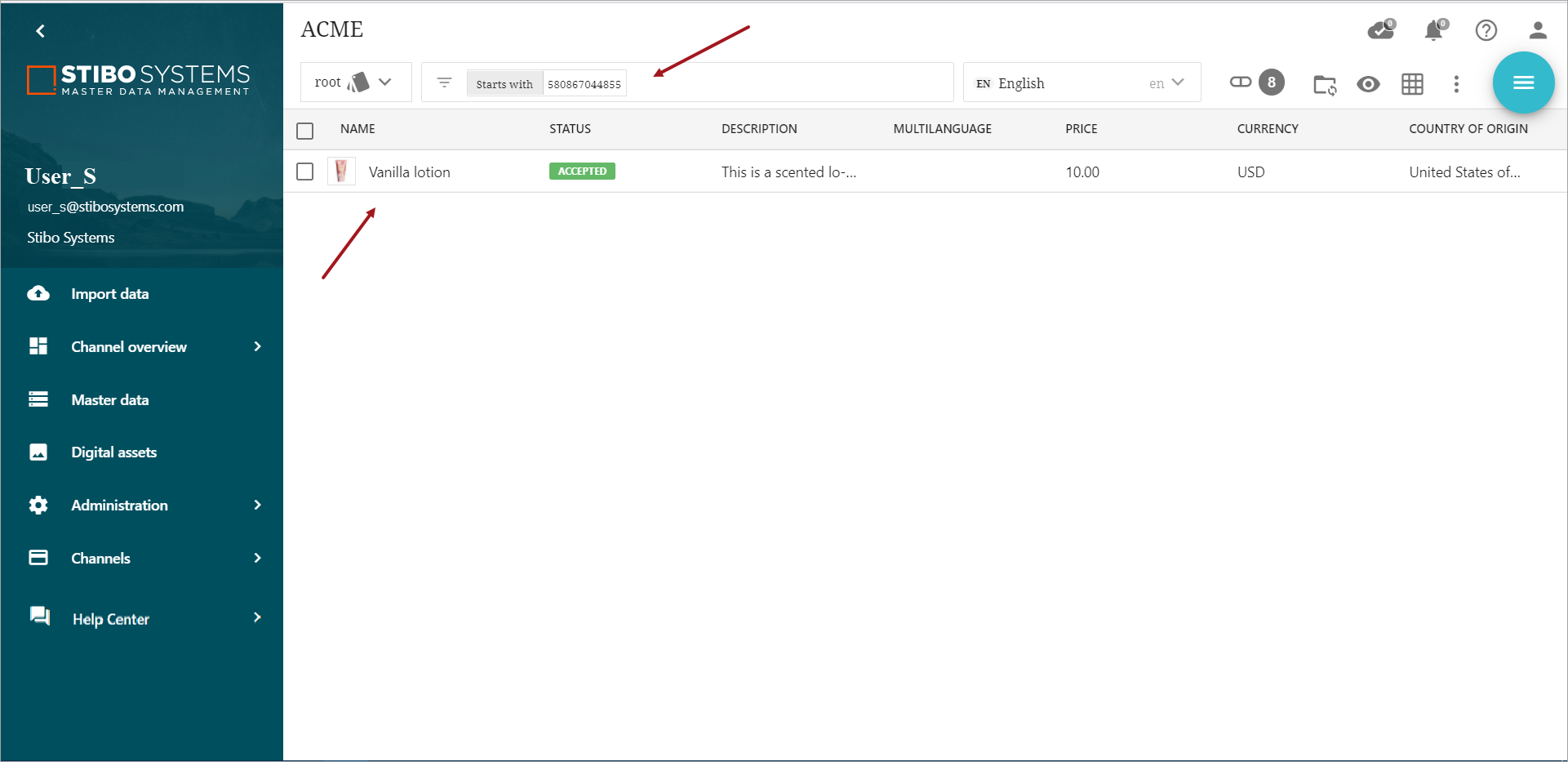Open Master data from sidebar
The width and height of the screenshot is (1568, 762).
click(x=110, y=400)
